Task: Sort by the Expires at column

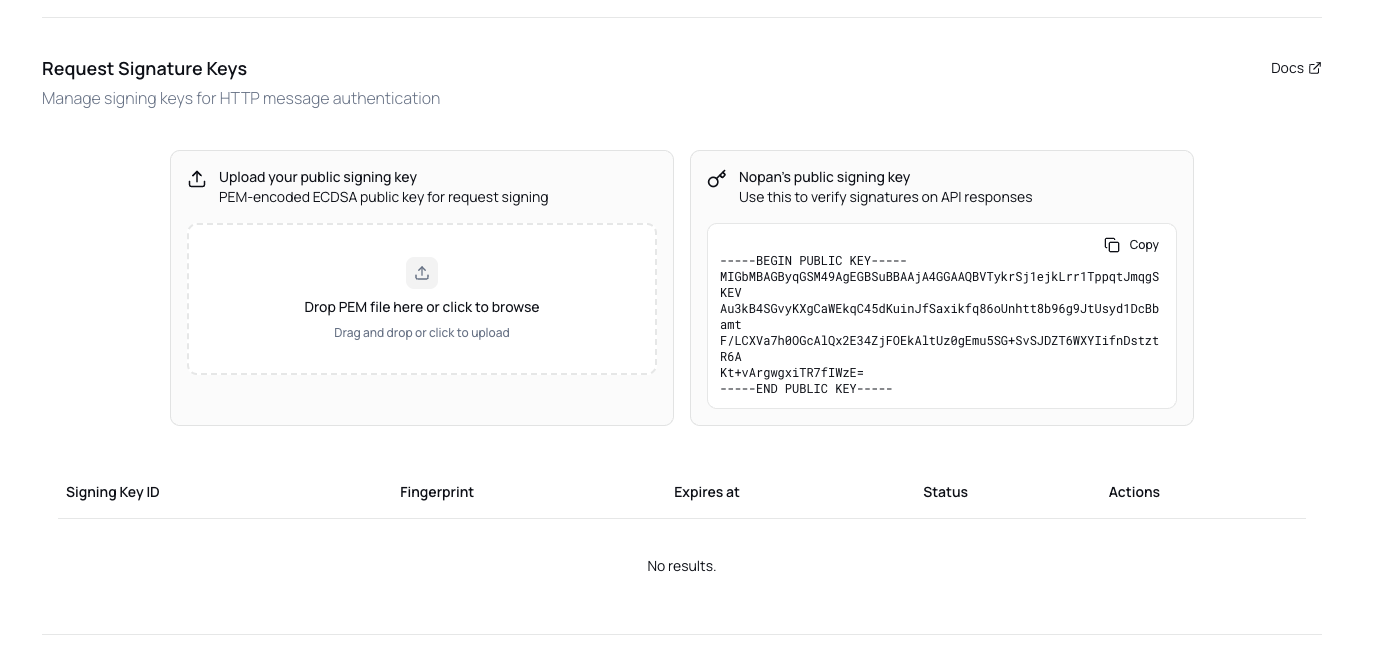Action: click(707, 492)
